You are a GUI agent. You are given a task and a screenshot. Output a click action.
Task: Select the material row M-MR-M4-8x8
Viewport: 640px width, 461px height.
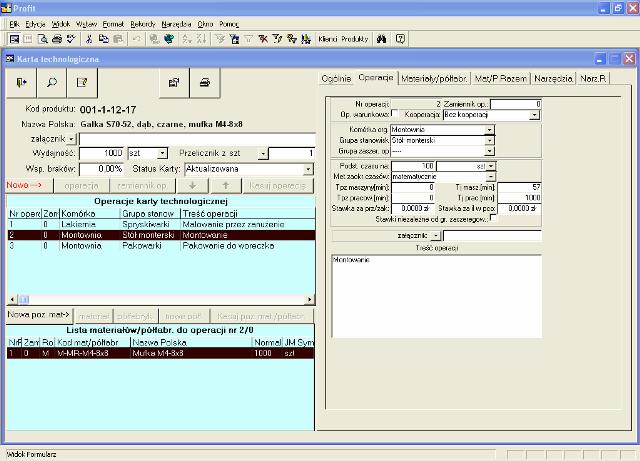160,353
